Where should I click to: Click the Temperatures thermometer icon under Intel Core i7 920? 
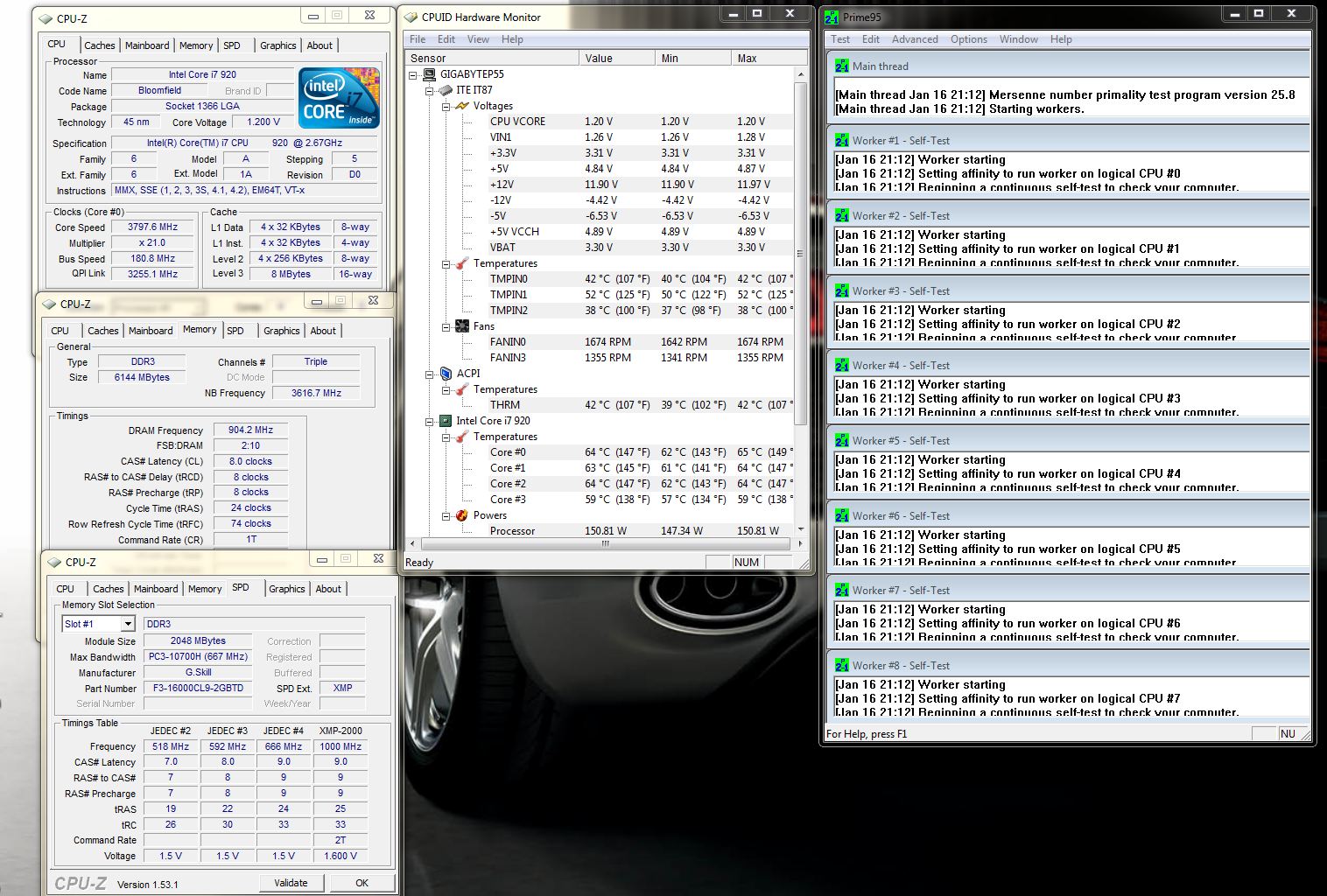click(462, 437)
